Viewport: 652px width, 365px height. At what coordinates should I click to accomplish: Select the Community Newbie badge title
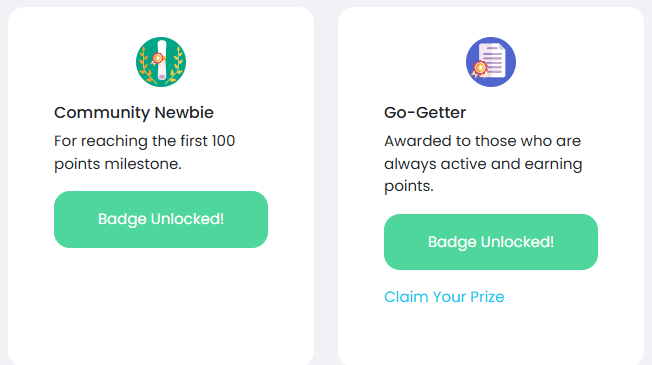pos(134,113)
